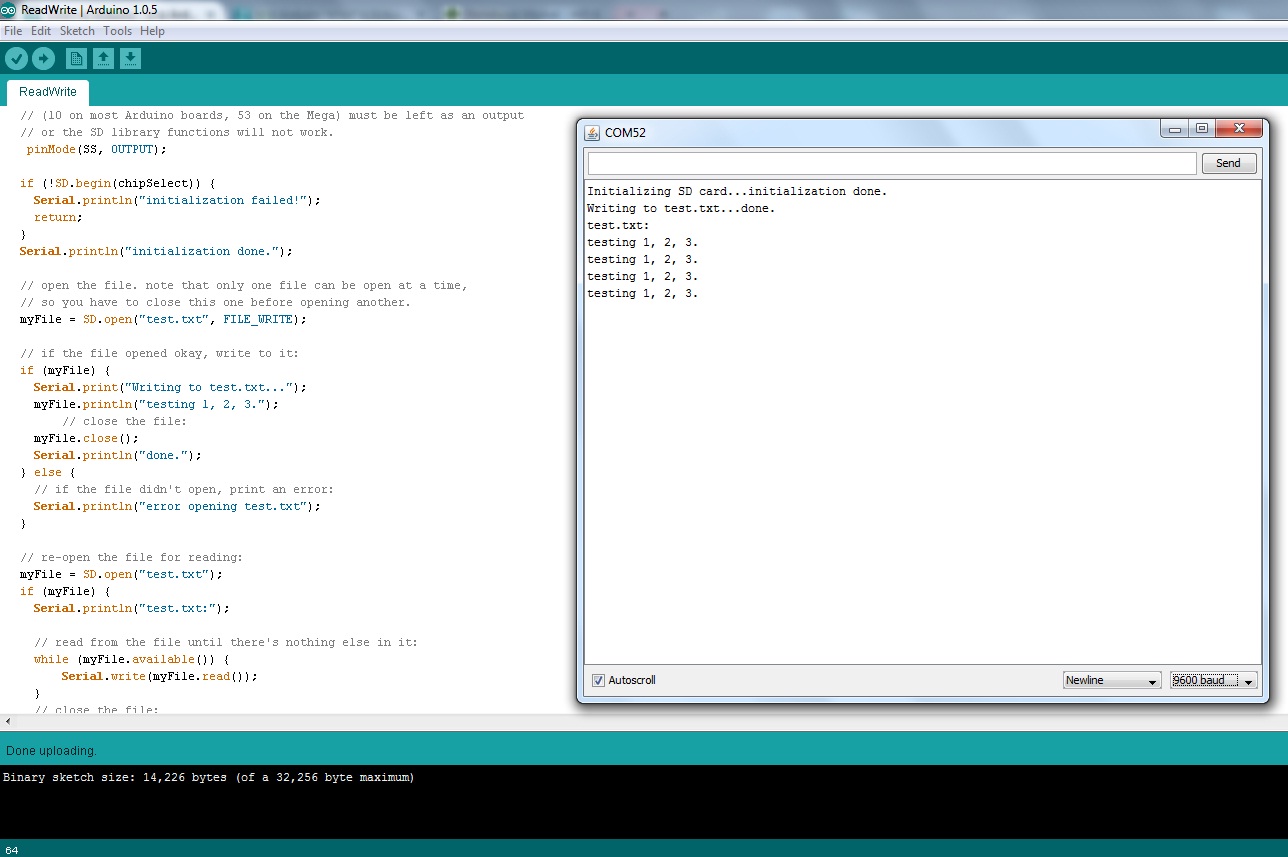Click the Arduino logo in title bar

8,10
